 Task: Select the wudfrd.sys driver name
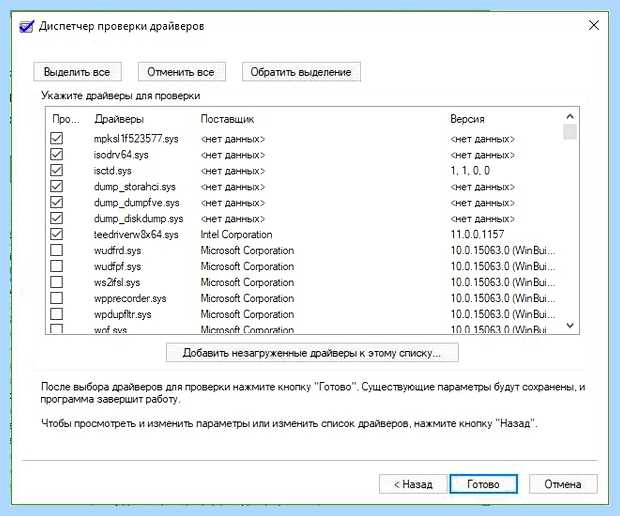[117, 251]
